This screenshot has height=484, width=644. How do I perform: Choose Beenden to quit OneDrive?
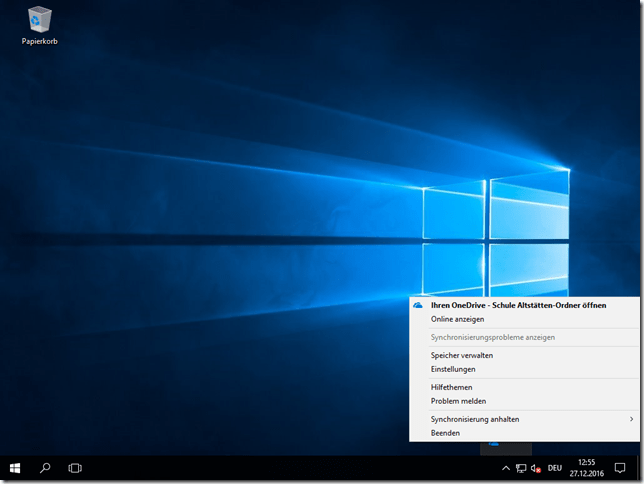point(446,433)
